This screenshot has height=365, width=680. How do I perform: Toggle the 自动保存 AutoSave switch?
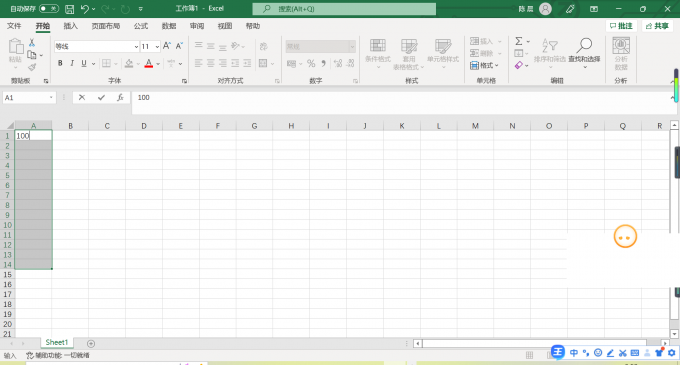coord(49,9)
